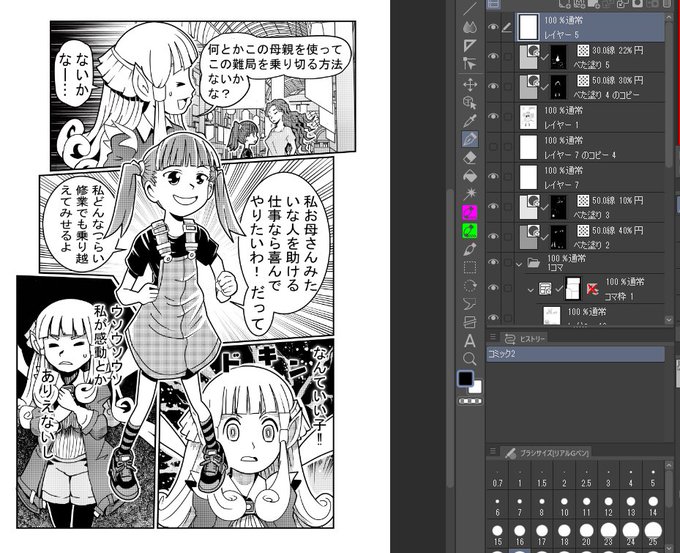Select the green custom pen tool

470,230
